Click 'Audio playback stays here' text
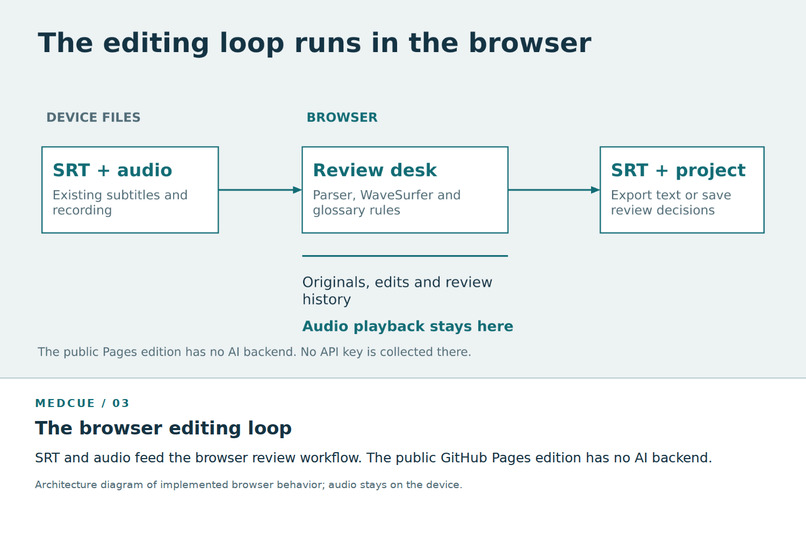This screenshot has height=537, width=806. 408,326
